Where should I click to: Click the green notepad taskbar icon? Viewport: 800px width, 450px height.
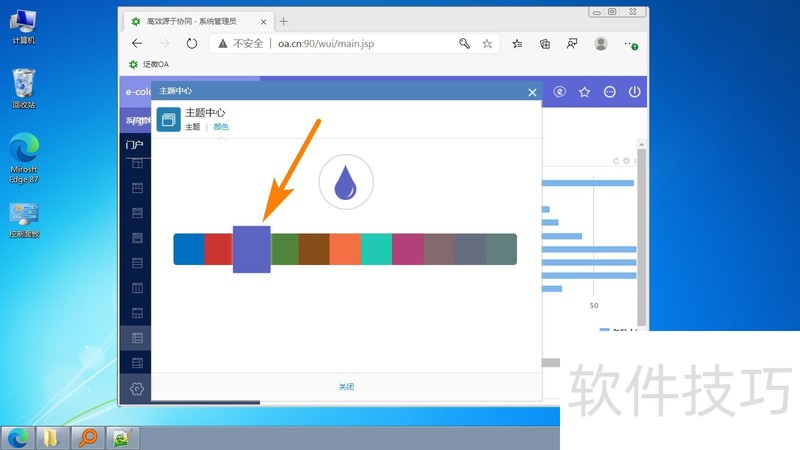tap(123, 438)
